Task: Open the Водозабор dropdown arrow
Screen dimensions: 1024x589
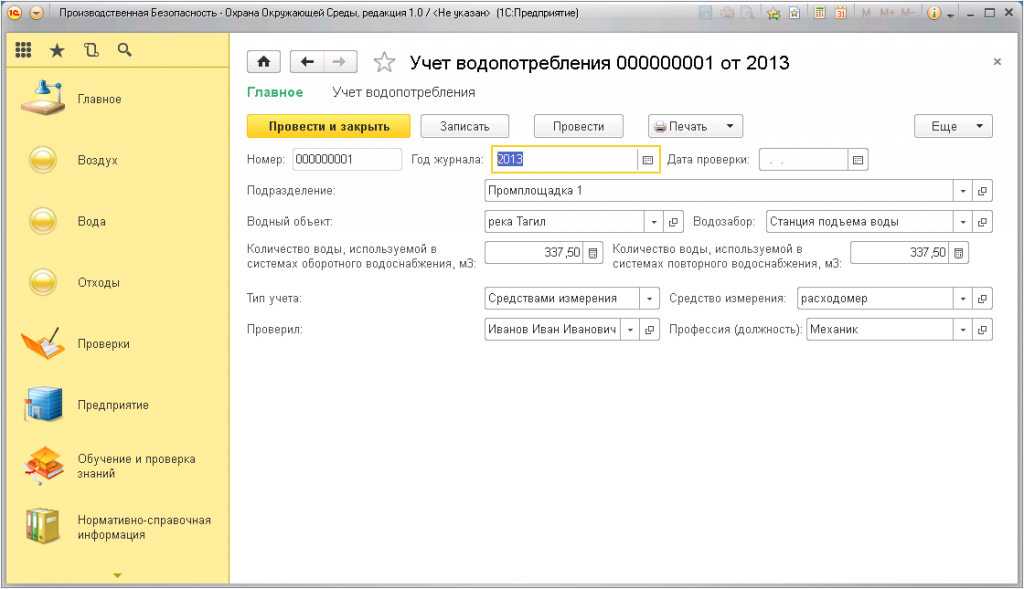Action: click(x=962, y=222)
